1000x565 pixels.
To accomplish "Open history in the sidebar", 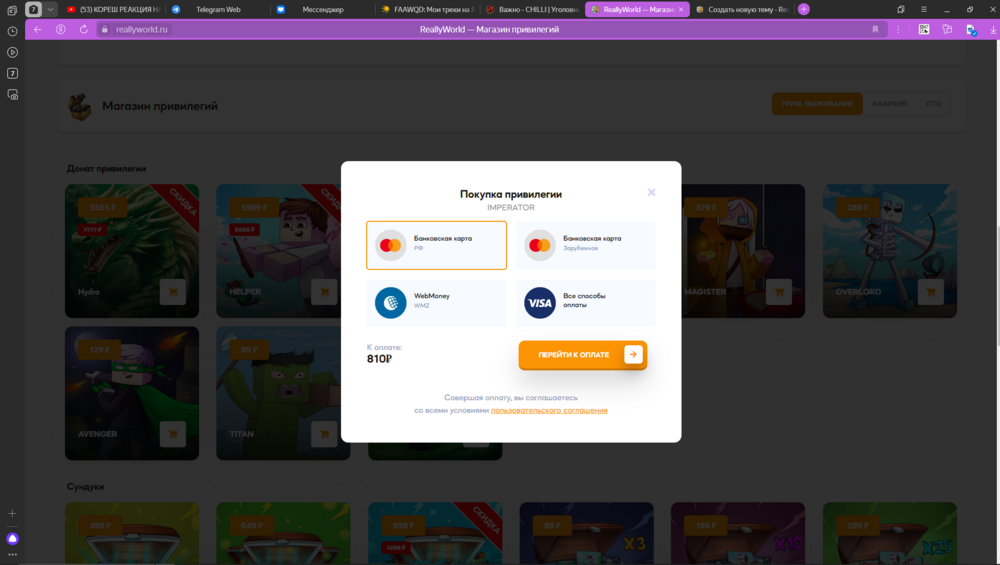I will pyautogui.click(x=12, y=31).
